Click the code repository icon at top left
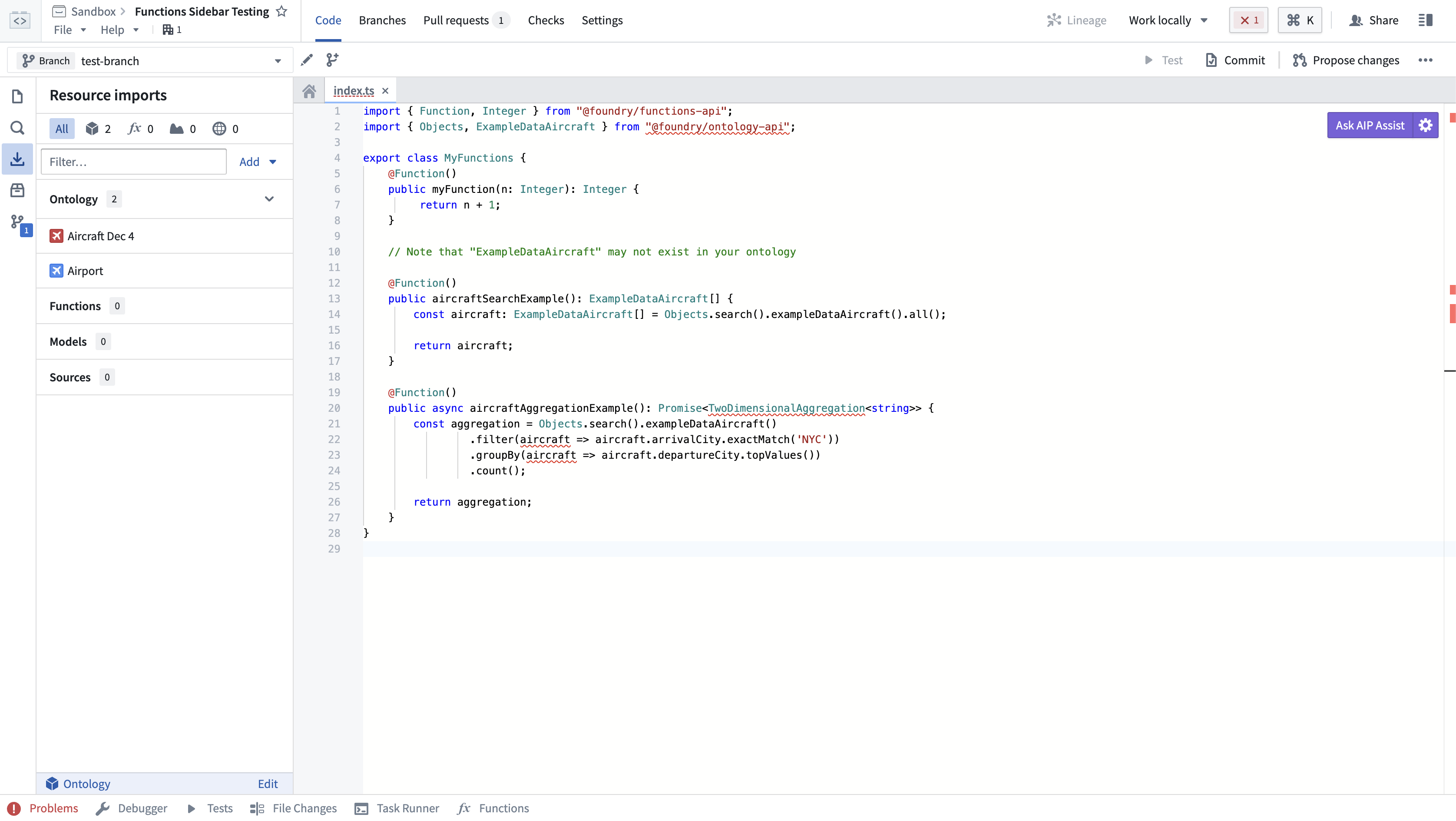Screen dimensions: 1456x821 (20, 20)
